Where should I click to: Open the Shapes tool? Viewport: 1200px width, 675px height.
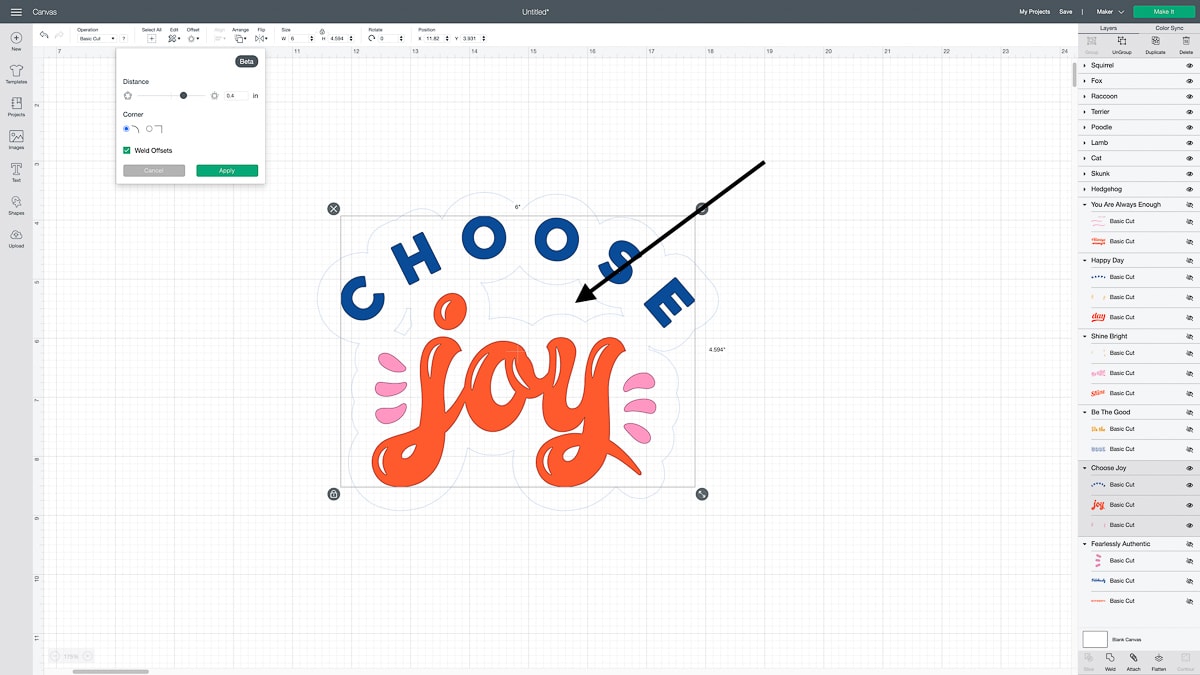[16, 204]
